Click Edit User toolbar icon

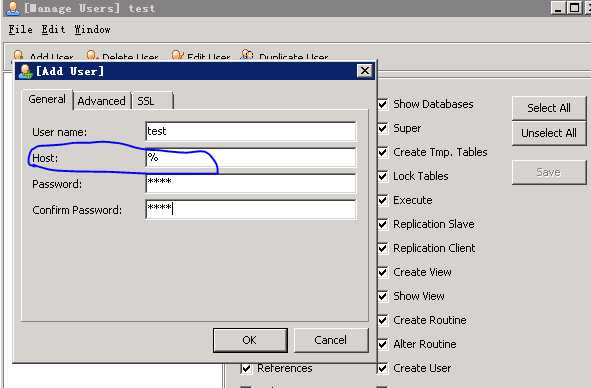(177, 55)
